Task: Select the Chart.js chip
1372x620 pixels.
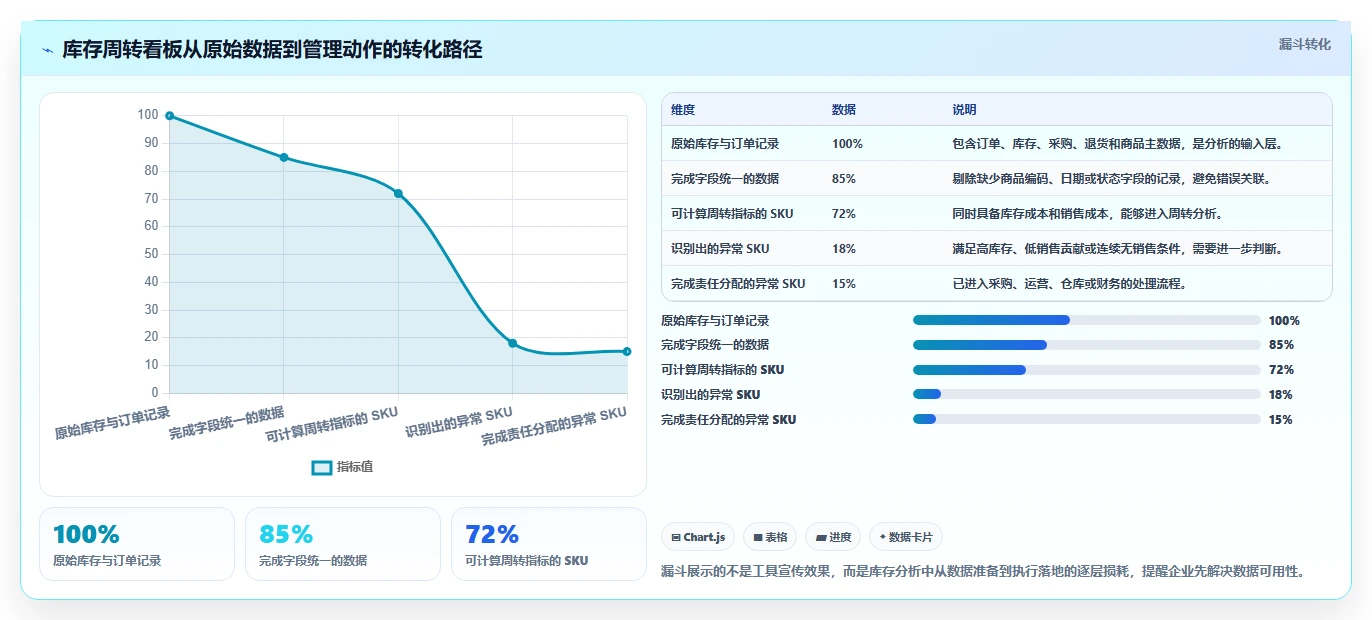Action: (x=698, y=537)
